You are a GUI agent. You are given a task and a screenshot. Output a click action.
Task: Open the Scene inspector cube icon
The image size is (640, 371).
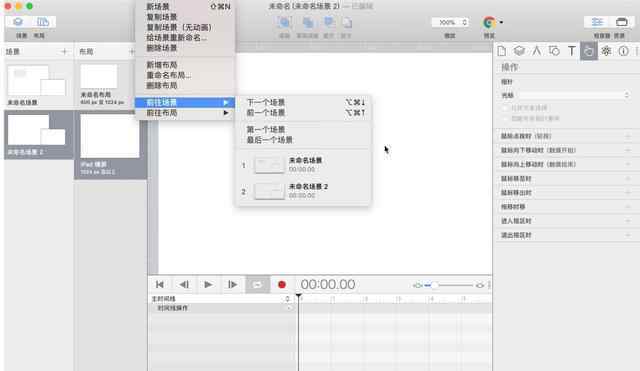(519, 51)
